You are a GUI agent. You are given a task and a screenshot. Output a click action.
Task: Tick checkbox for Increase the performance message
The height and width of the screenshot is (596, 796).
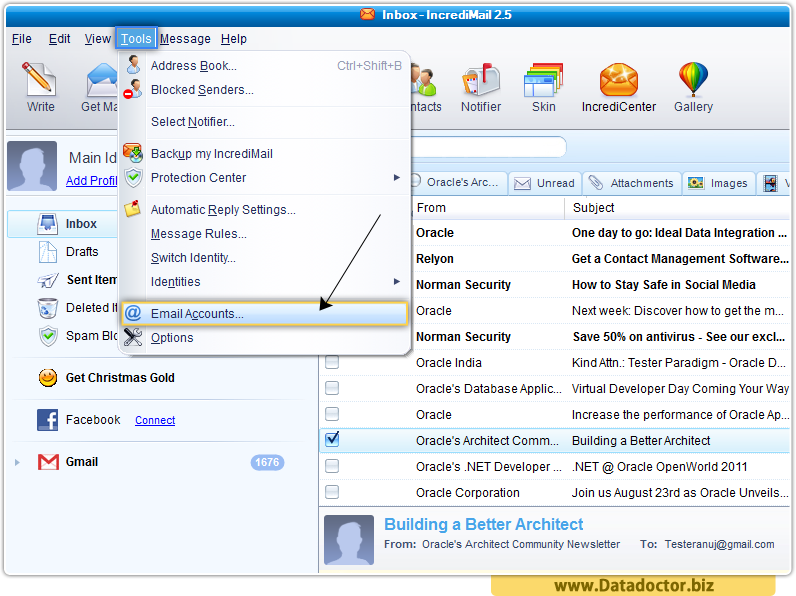click(x=332, y=414)
